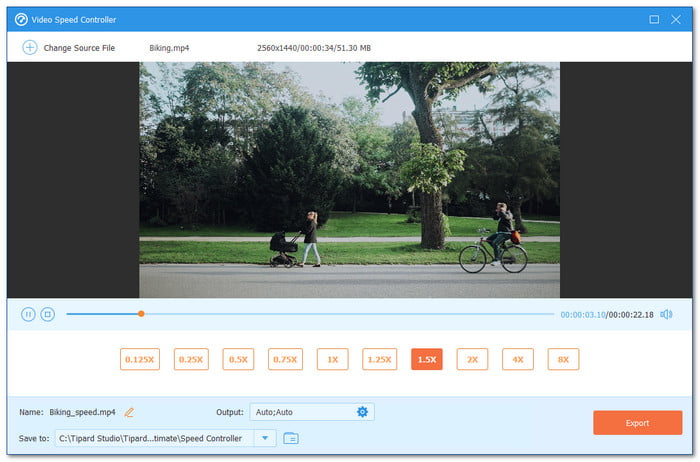Open the save folder icon
700x462 pixels.
pos(291,438)
